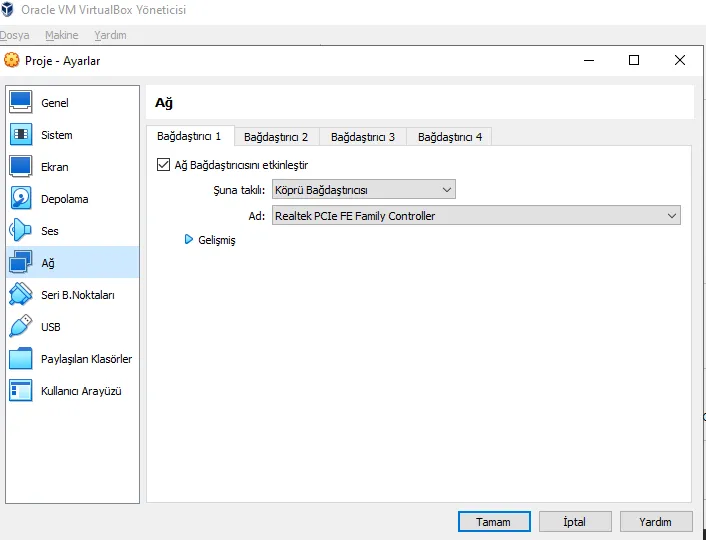Select the Ekran label in sidebar
The image size is (706, 540).
[55, 167]
